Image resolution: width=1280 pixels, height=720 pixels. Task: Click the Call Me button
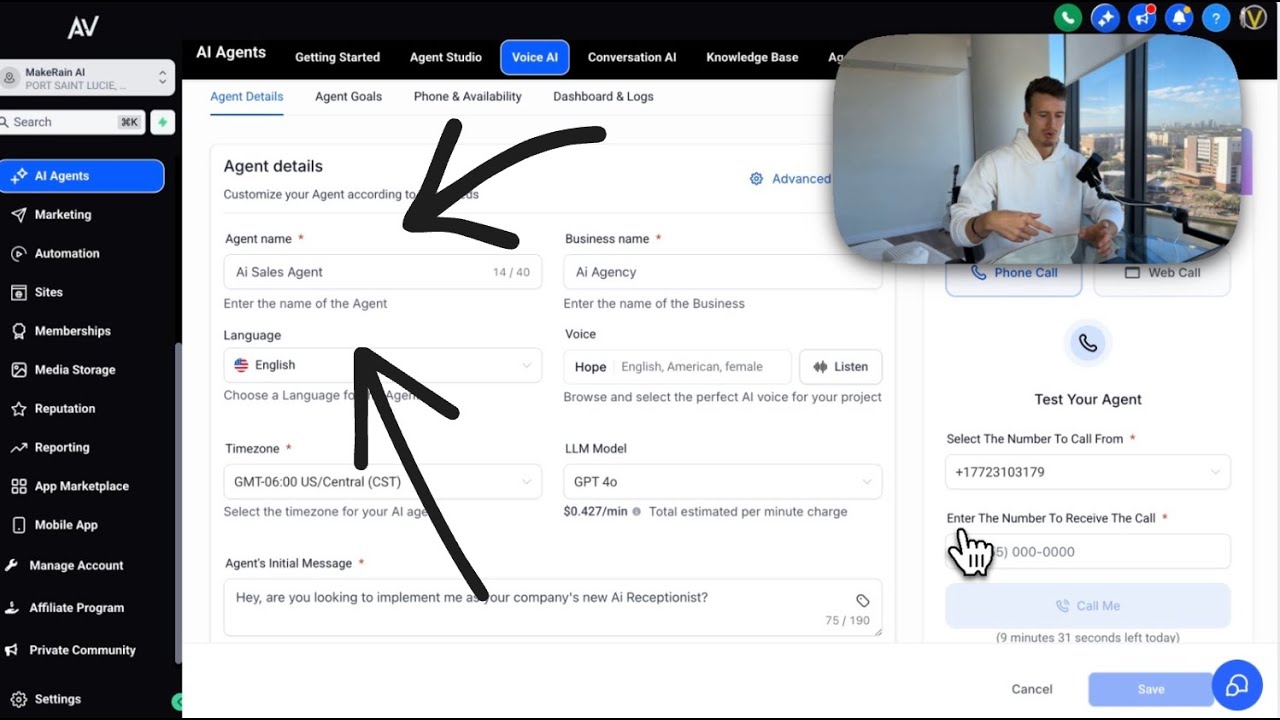pos(1088,606)
